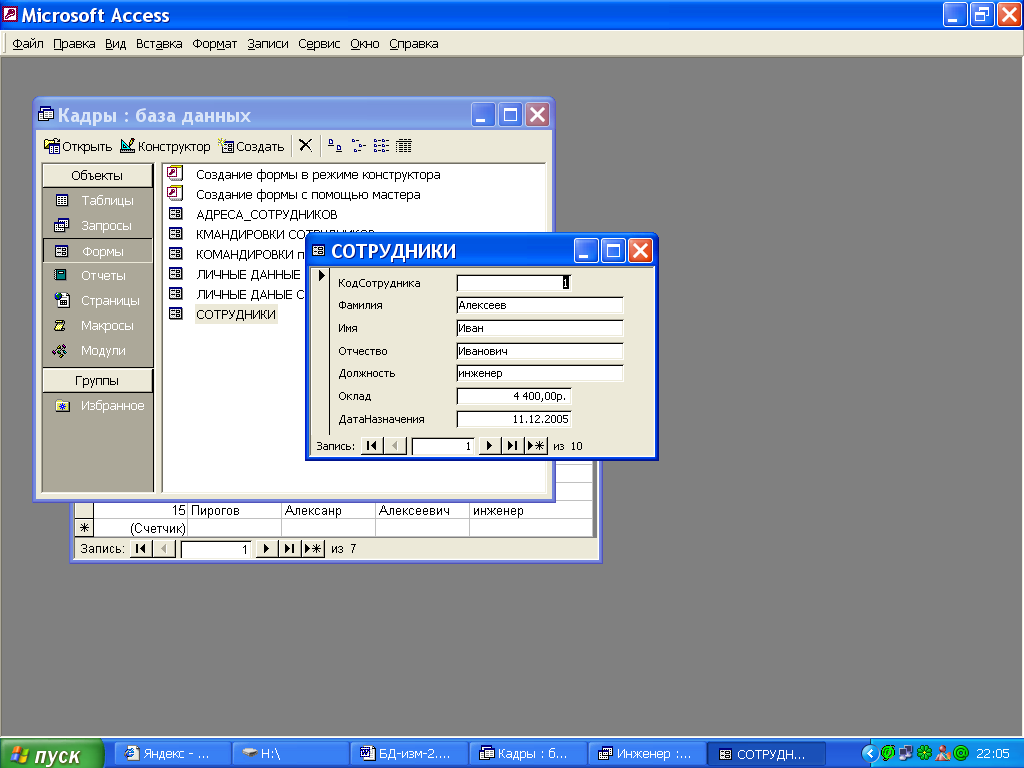Go to first record in Инженер table
This screenshot has width=1024, height=768.
click(x=140, y=549)
